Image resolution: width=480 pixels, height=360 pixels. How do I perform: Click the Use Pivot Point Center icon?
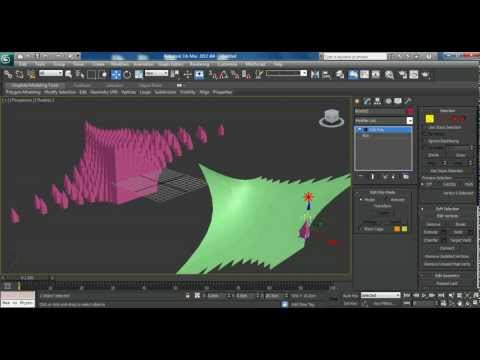tap(175, 74)
